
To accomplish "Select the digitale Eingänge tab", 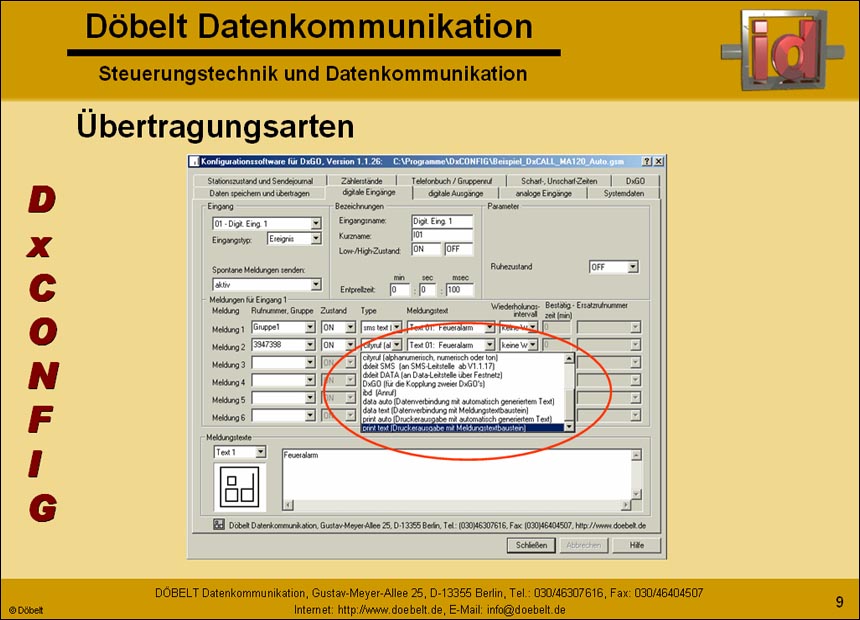I will tap(369, 193).
